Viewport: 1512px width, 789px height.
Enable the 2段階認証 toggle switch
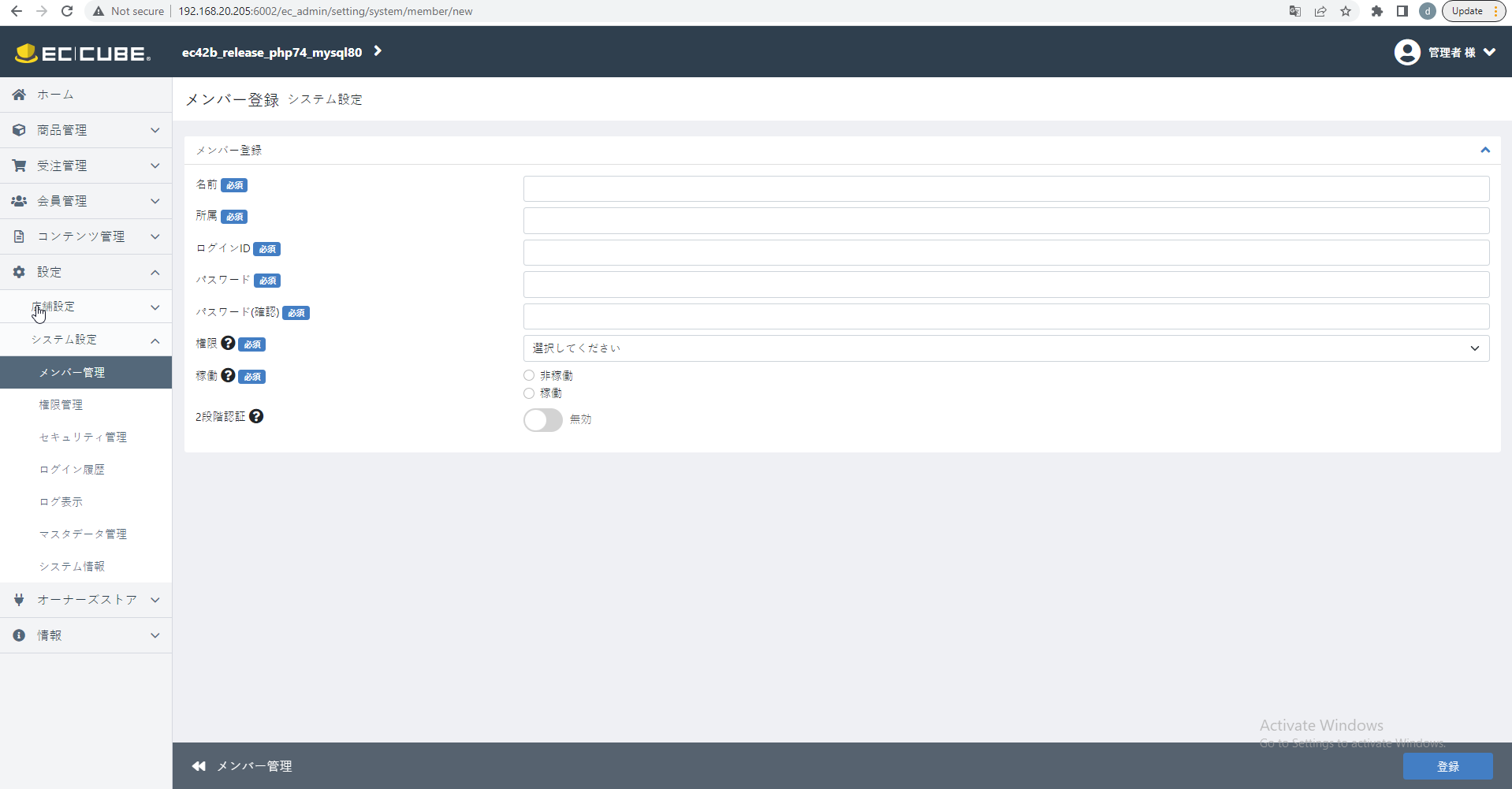click(x=542, y=420)
